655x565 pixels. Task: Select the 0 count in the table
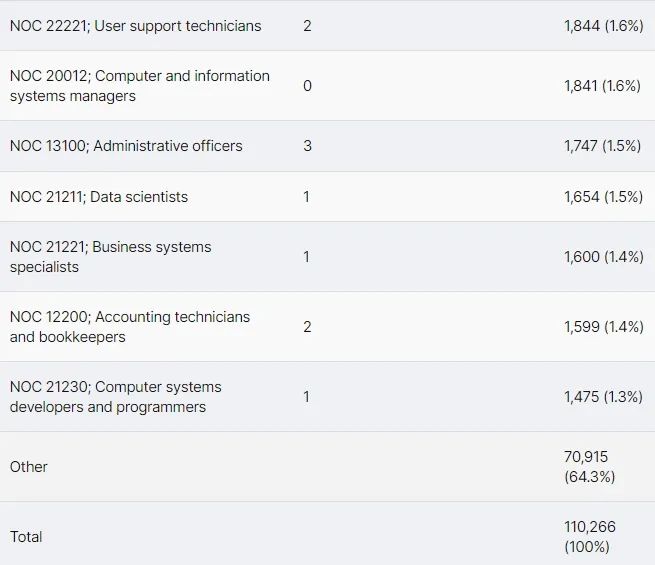[307, 86]
